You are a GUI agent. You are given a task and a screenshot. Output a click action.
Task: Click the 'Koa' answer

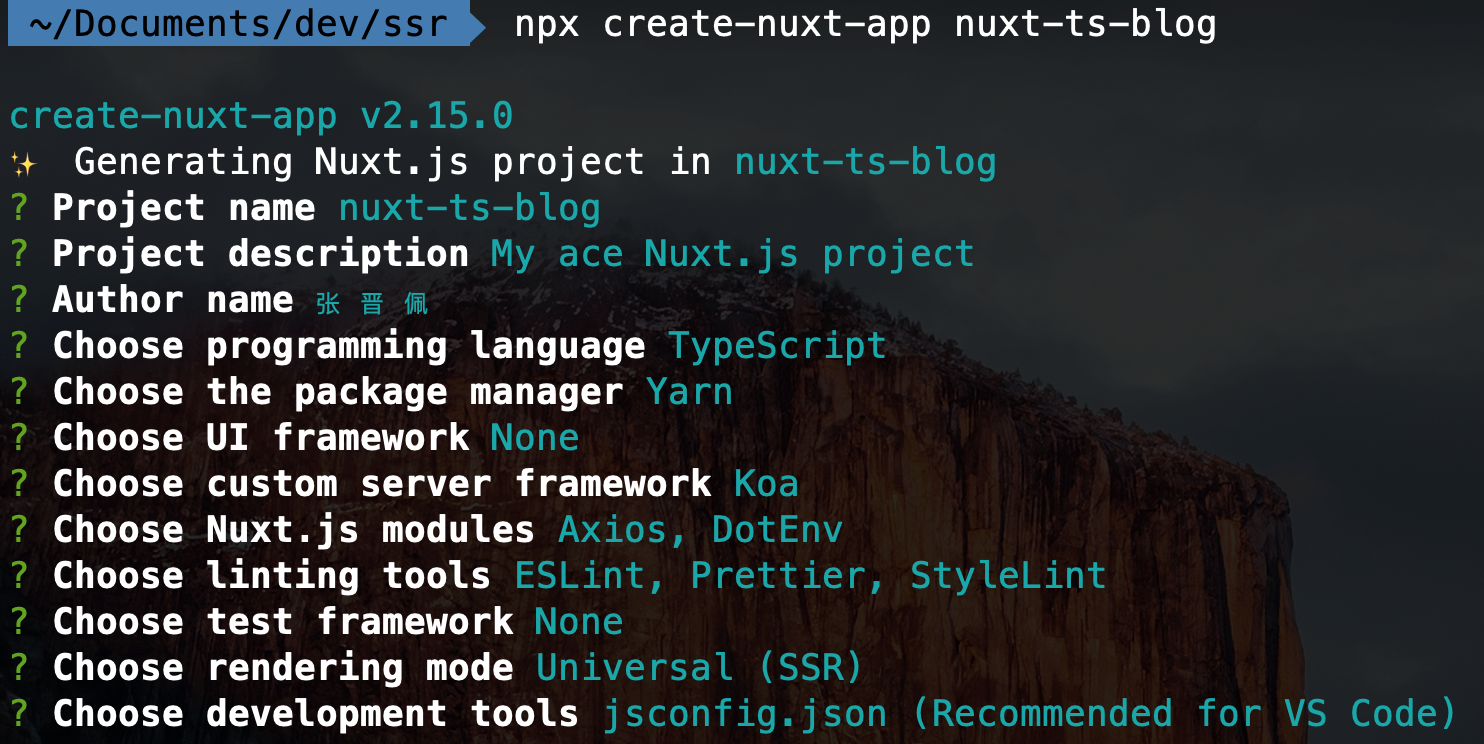coord(767,484)
